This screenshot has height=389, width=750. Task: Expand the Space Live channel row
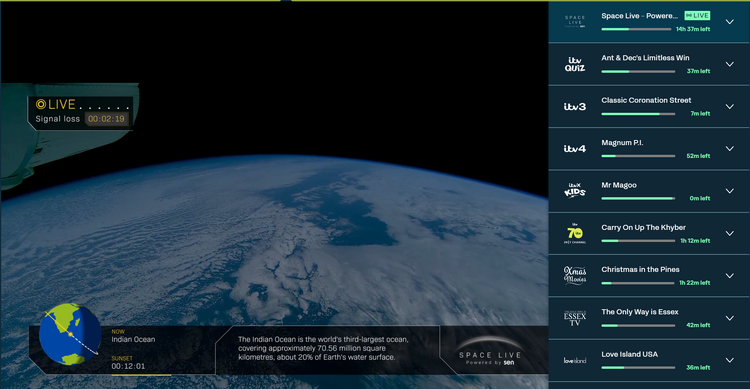pyautogui.click(x=729, y=22)
